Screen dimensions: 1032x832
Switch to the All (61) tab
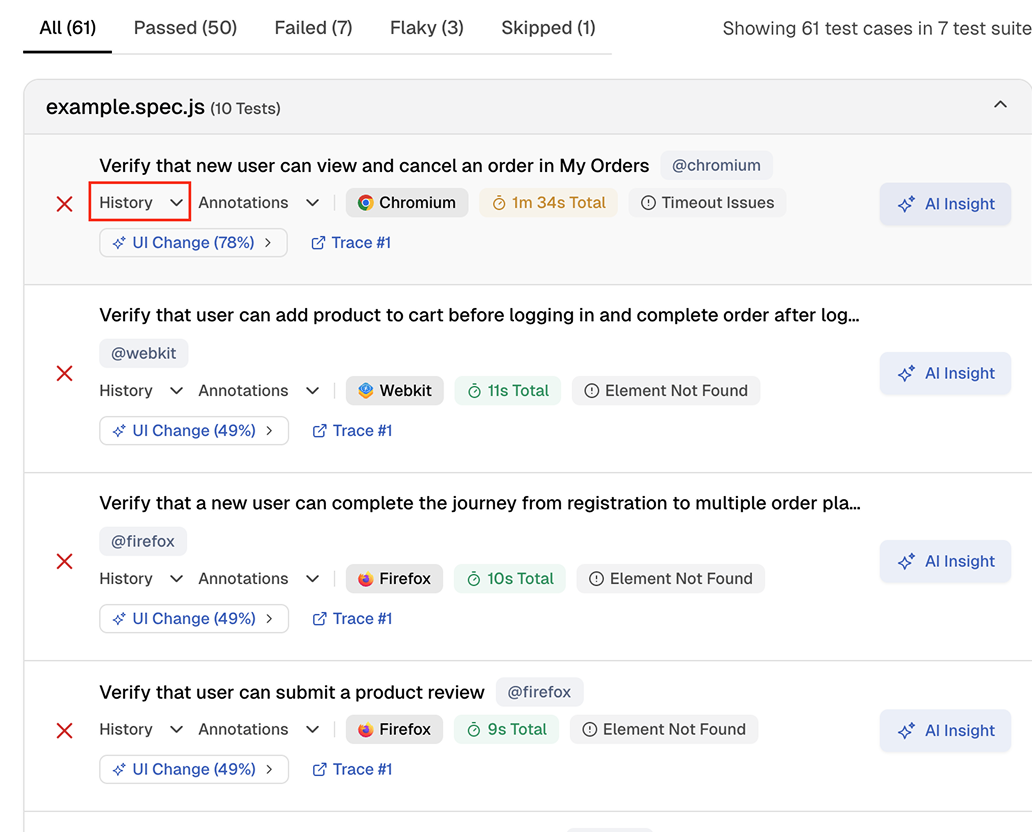coord(67,28)
